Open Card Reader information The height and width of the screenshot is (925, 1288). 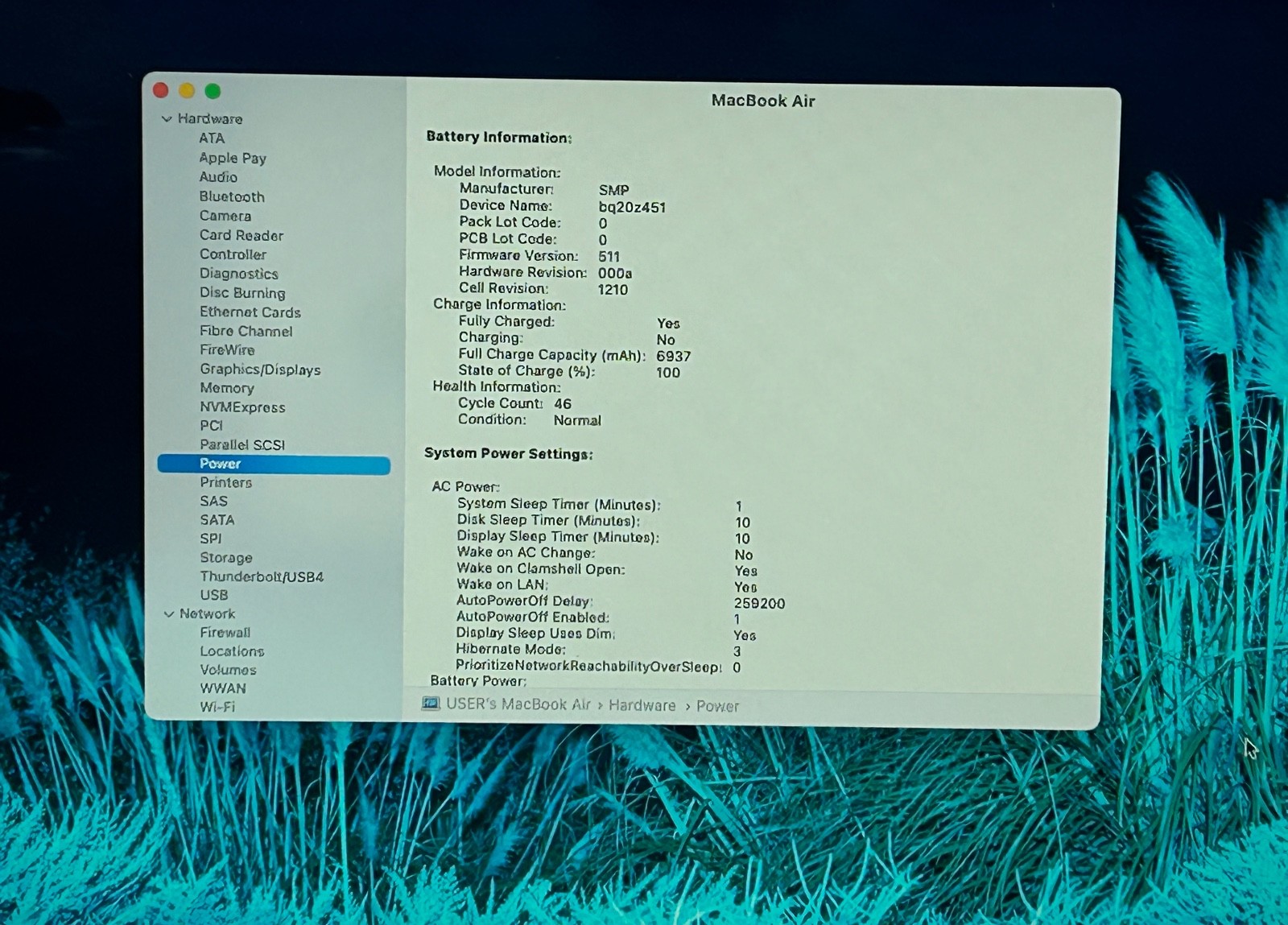click(242, 235)
